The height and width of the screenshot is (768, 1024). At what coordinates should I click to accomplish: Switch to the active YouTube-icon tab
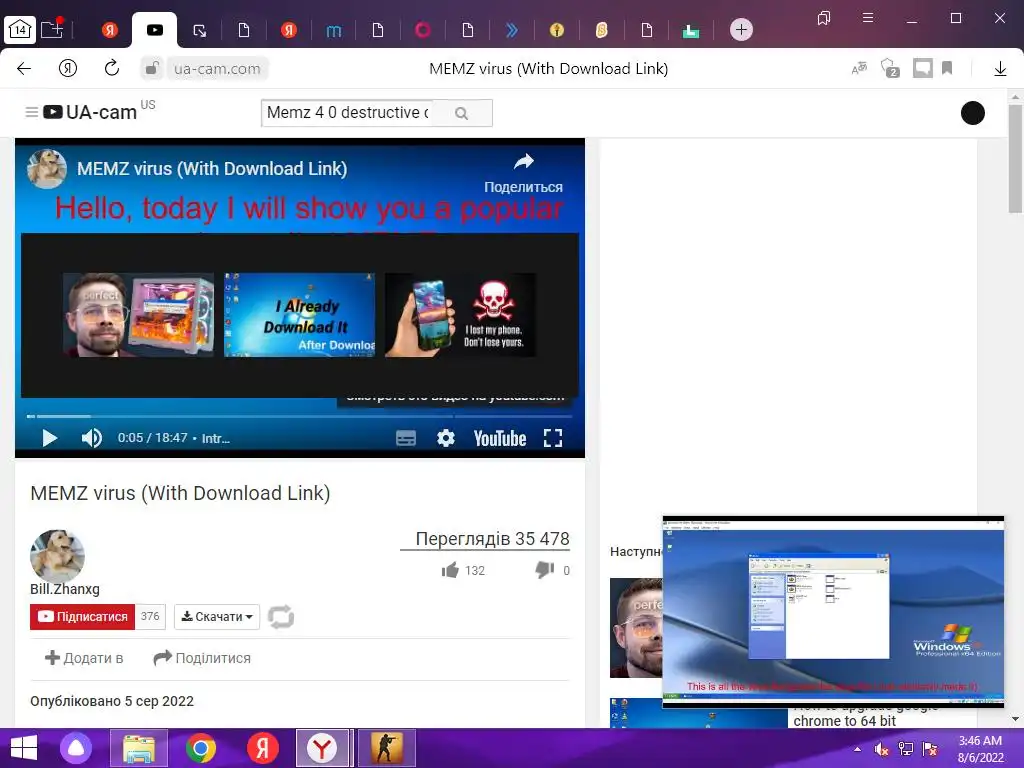[155, 29]
